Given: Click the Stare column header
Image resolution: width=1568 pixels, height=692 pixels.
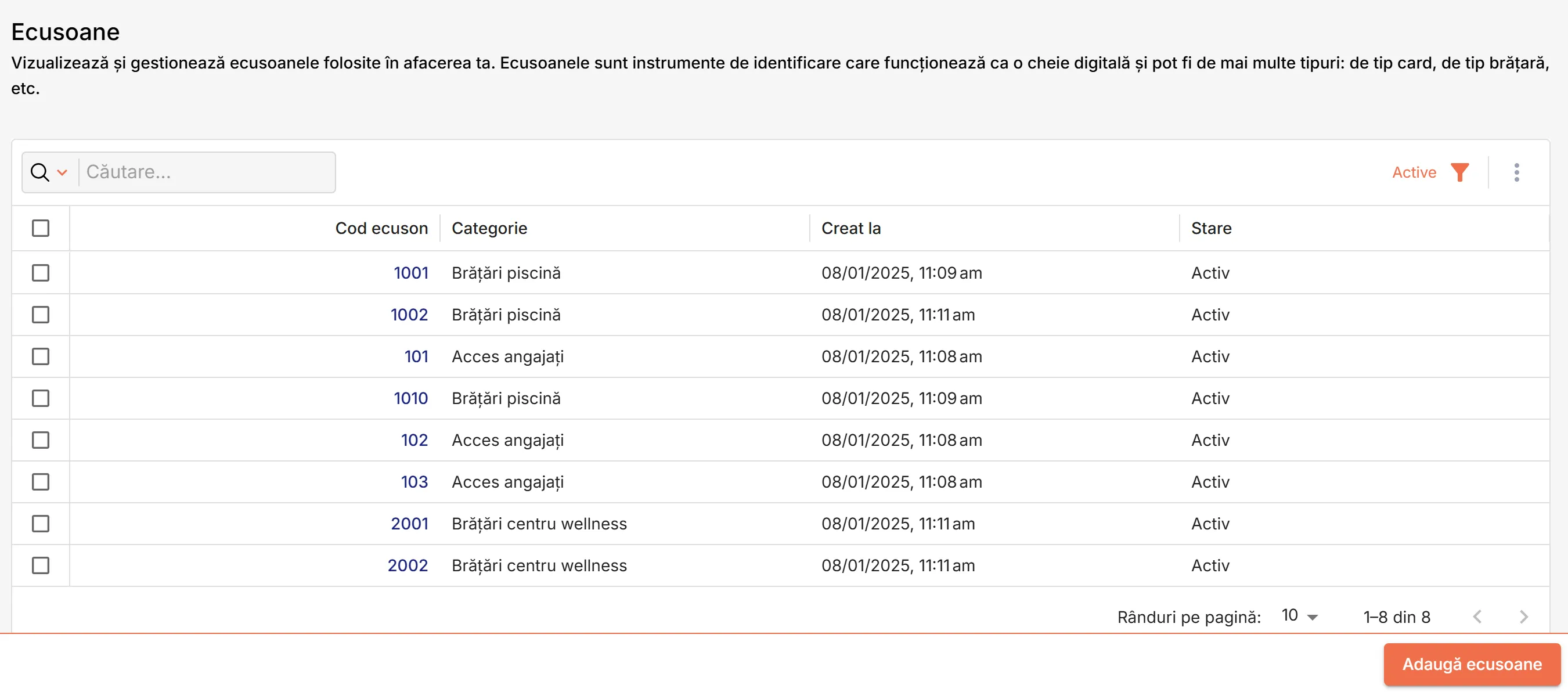Looking at the screenshot, I should tap(1212, 228).
